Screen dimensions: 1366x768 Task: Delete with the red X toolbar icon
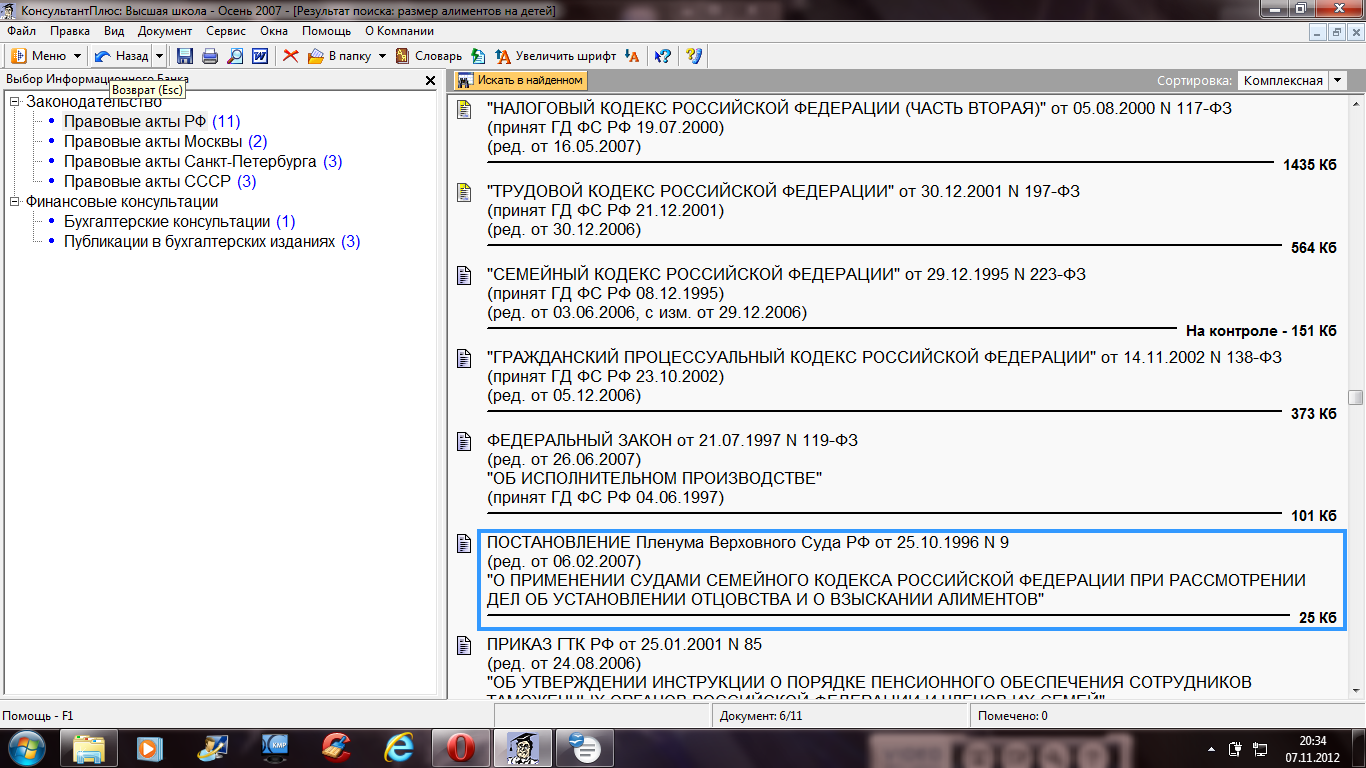pyautogui.click(x=291, y=56)
